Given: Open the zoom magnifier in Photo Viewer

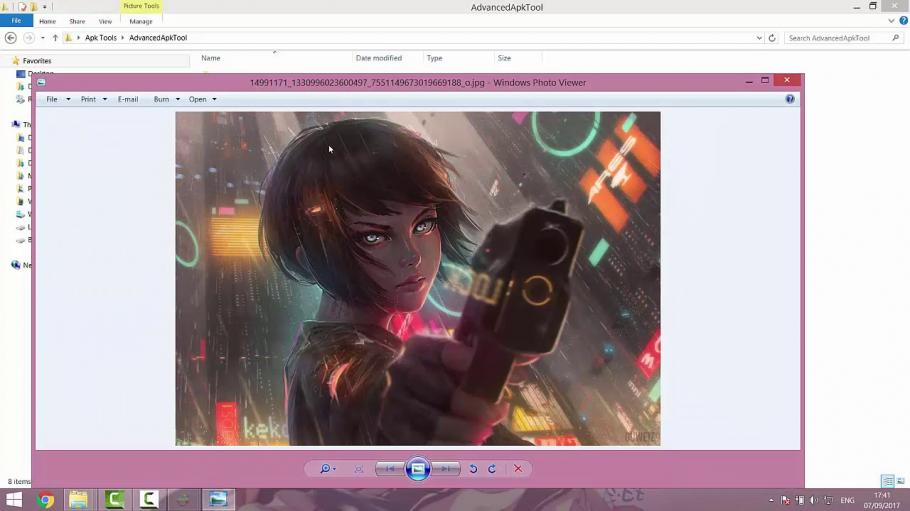Looking at the screenshot, I should tap(326, 469).
